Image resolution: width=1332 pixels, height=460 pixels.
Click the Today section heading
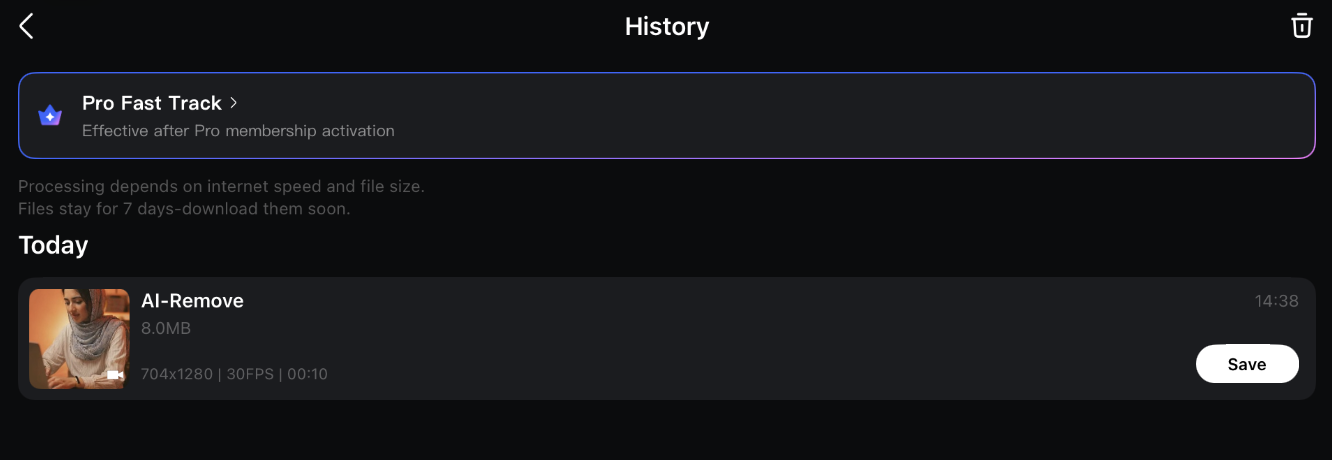click(x=53, y=245)
